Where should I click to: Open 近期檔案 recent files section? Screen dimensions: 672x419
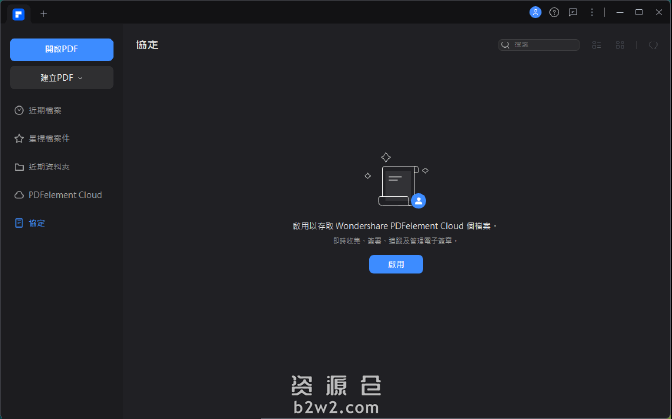[x=45, y=110]
